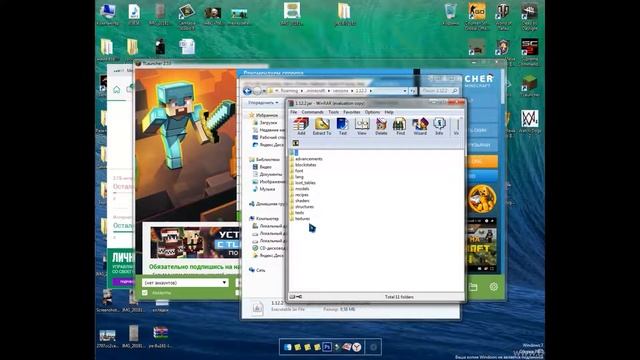
Task: Open StarCraft 2 desktop icon
Action: click(529, 52)
